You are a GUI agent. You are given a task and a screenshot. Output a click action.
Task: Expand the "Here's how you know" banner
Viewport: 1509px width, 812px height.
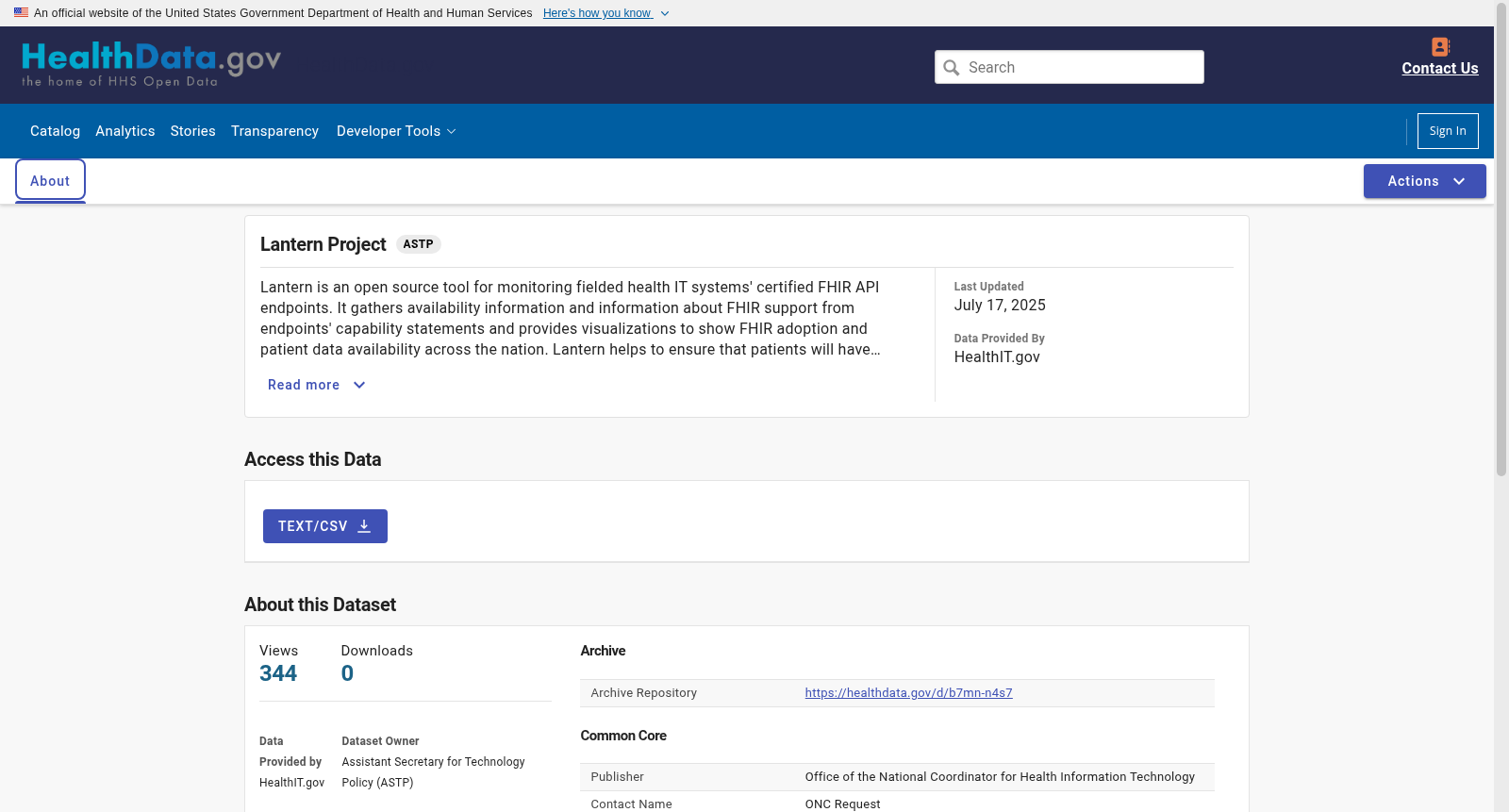coord(606,13)
